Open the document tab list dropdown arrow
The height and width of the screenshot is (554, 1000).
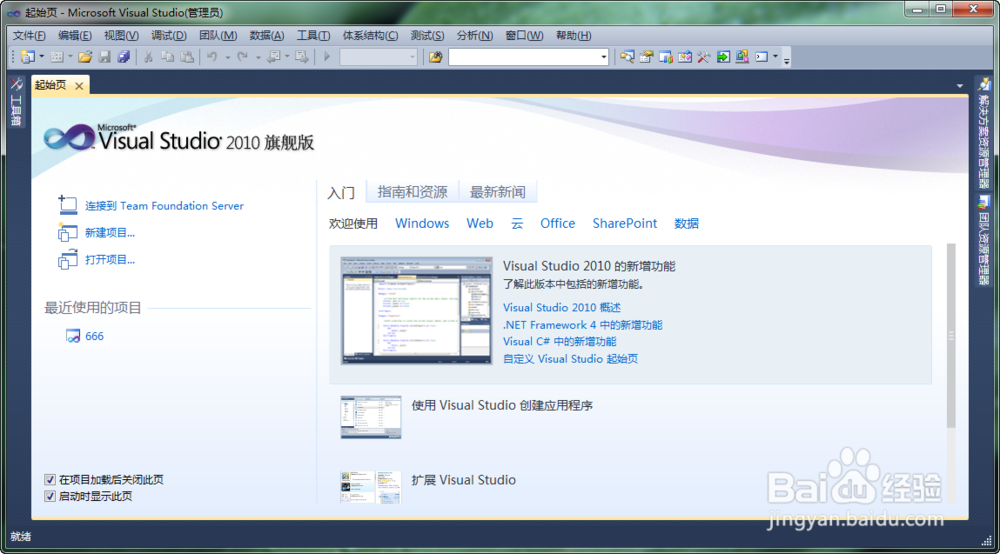[x=960, y=85]
